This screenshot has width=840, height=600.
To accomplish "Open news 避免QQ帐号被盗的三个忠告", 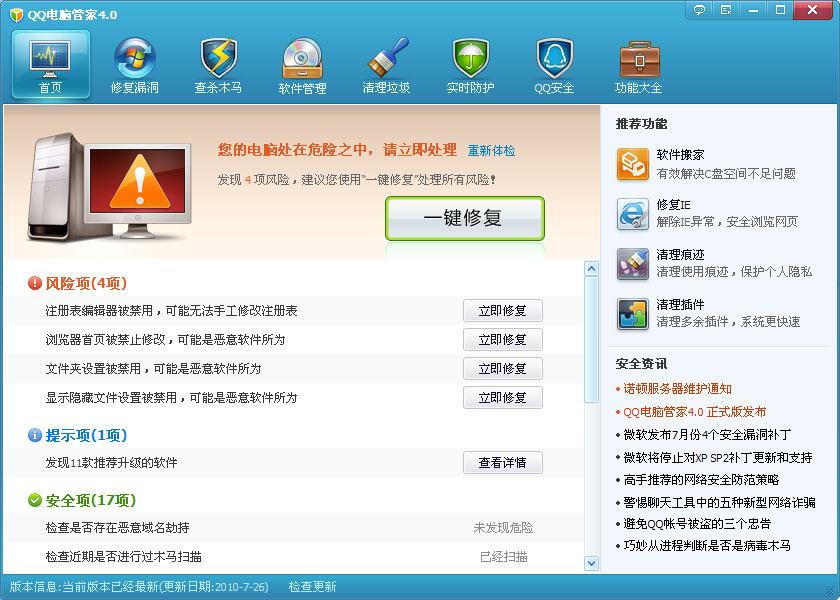I will pyautogui.click(x=697, y=523).
